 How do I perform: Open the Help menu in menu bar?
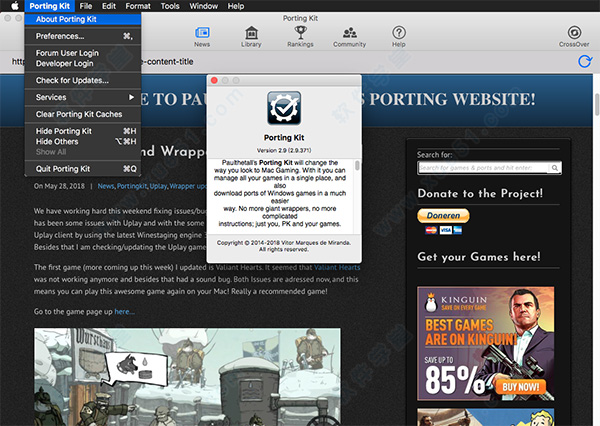(x=236, y=6)
